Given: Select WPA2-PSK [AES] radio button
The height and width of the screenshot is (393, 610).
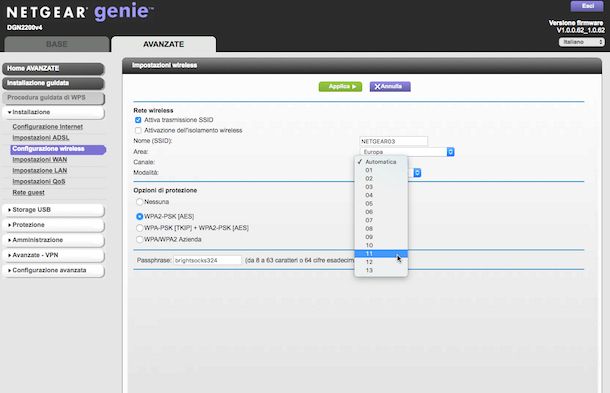Looking at the screenshot, I should pos(139,216).
